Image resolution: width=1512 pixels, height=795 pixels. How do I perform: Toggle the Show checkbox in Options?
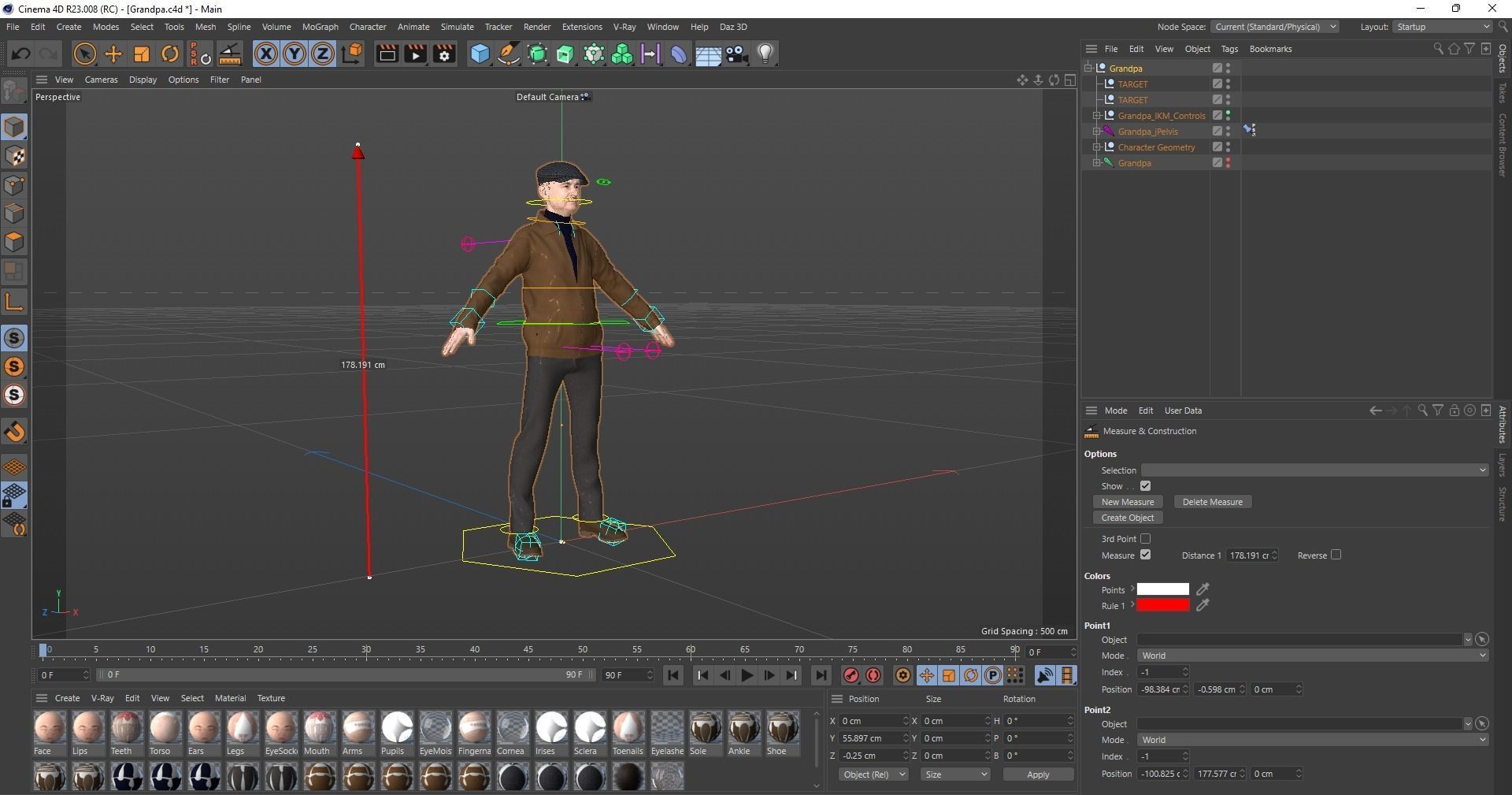click(x=1145, y=486)
